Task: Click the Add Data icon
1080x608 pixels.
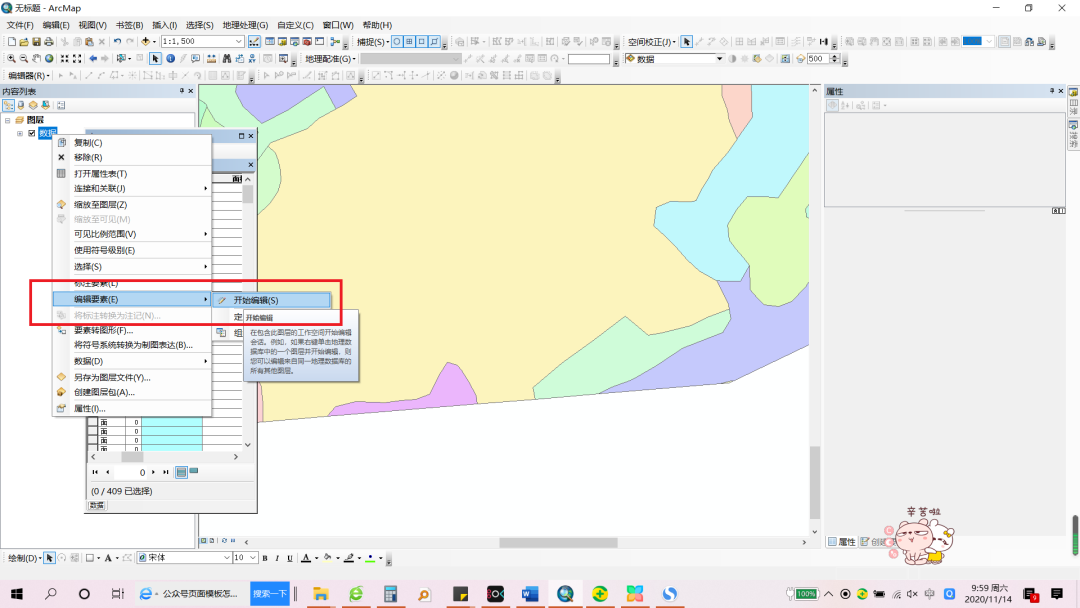Action: (x=145, y=42)
